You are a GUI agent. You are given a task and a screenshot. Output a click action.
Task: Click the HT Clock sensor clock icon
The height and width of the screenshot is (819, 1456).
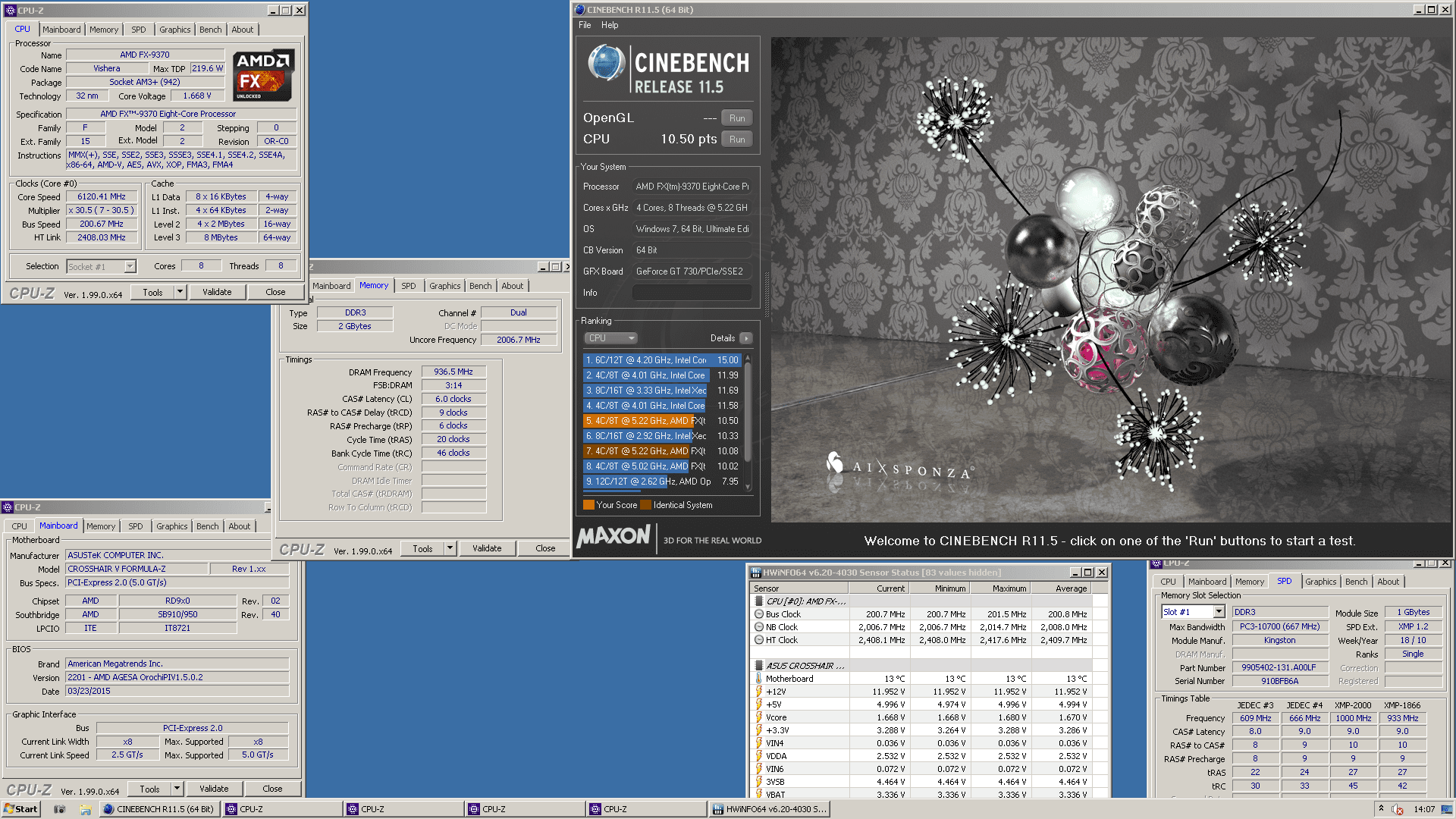759,640
